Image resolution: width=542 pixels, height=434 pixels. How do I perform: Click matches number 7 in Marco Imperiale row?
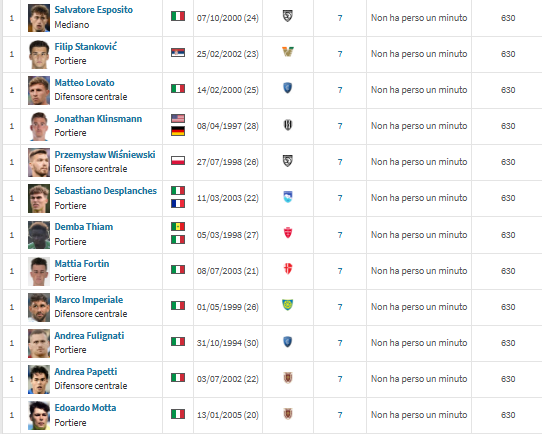tap(340, 307)
